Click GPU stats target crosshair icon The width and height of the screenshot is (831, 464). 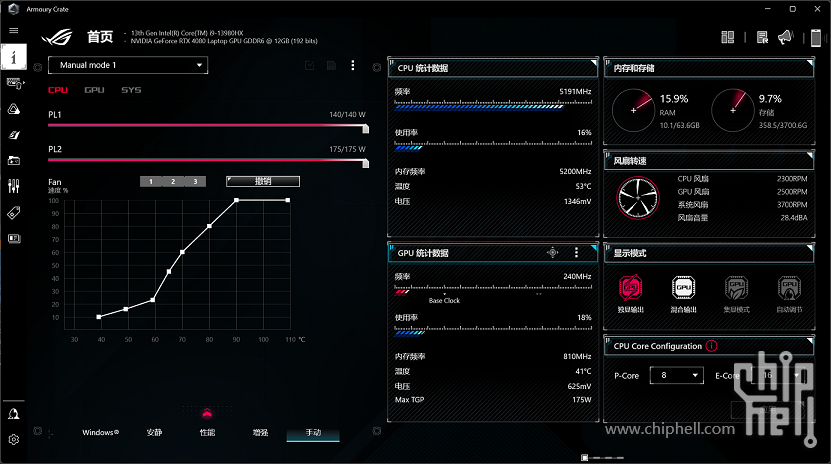tap(552, 253)
